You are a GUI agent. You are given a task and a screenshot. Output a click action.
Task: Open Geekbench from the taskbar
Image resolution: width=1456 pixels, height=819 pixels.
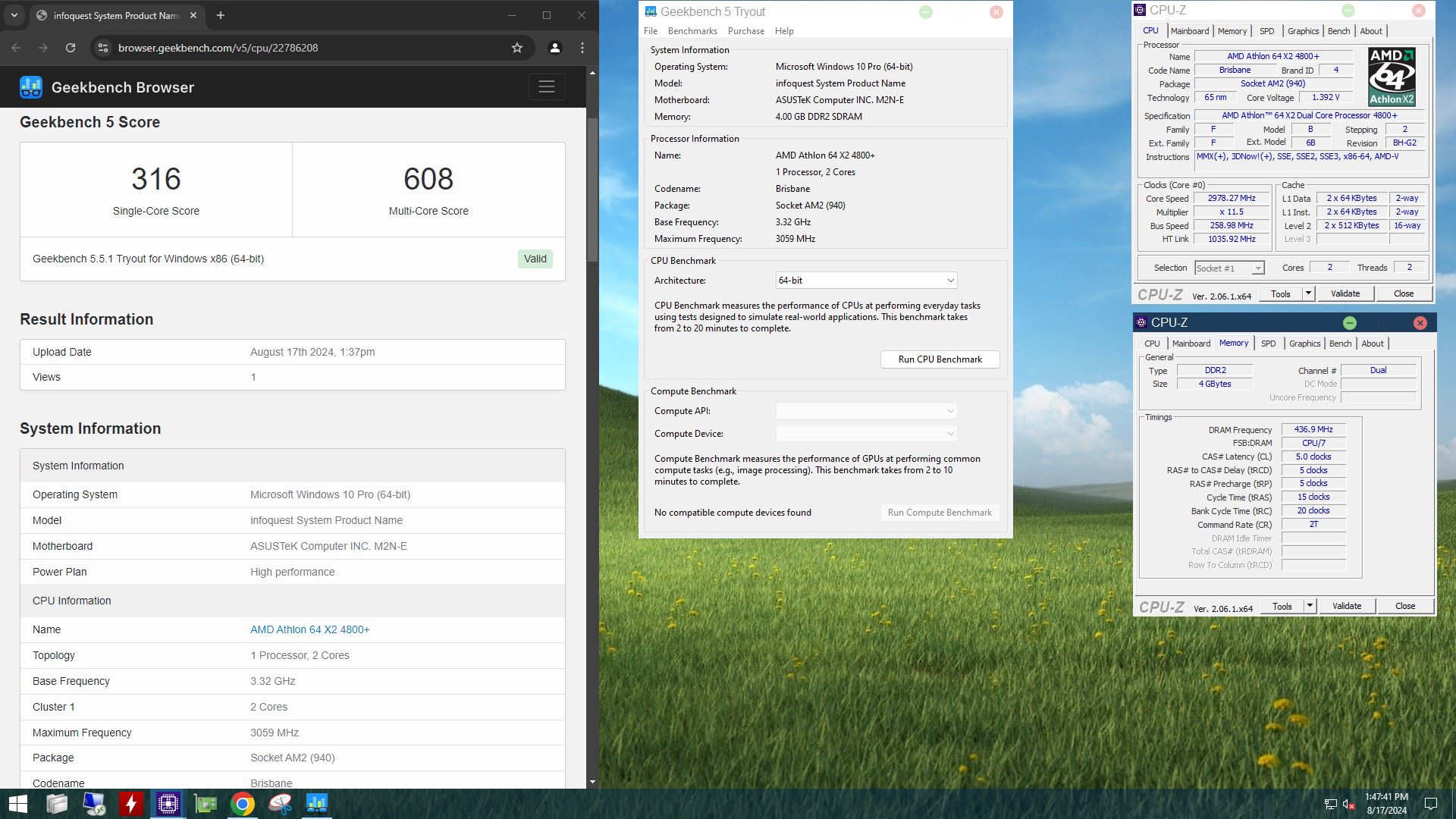pyautogui.click(x=316, y=804)
